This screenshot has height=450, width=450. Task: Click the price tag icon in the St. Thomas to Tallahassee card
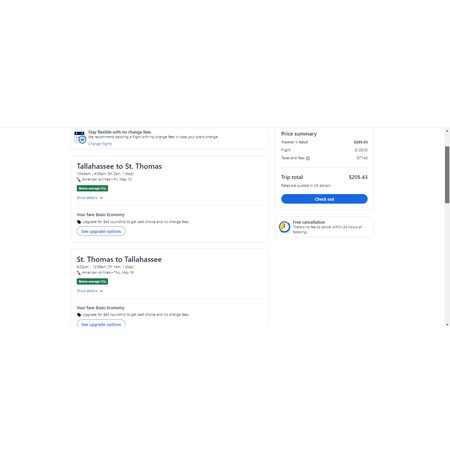(x=79, y=315)
